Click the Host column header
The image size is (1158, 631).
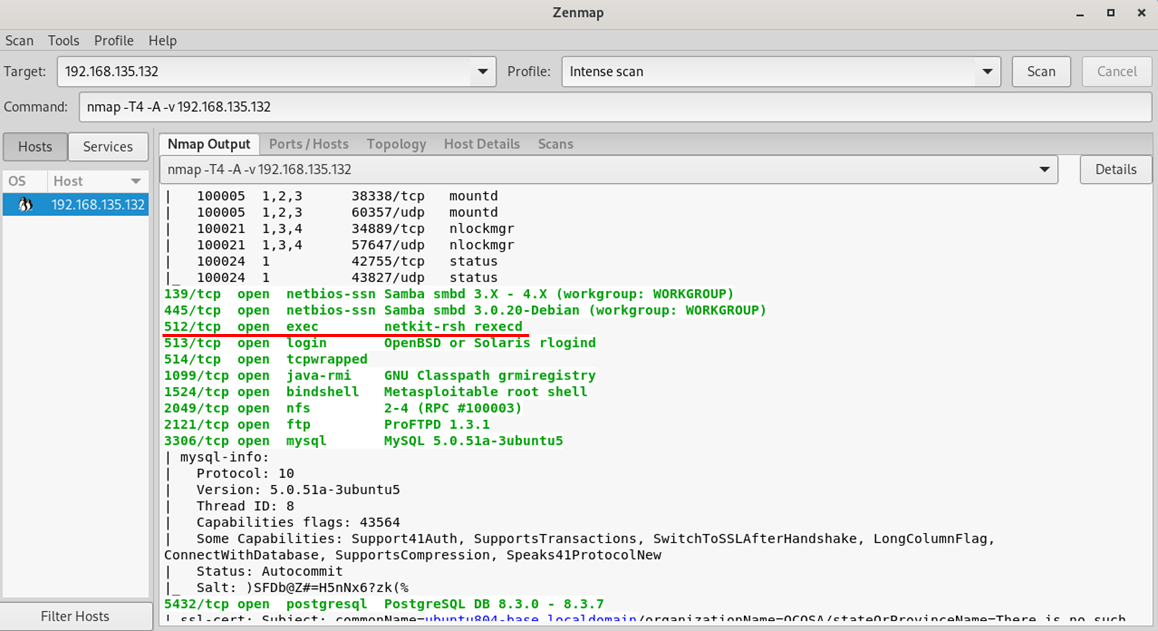tap(97, 181)
